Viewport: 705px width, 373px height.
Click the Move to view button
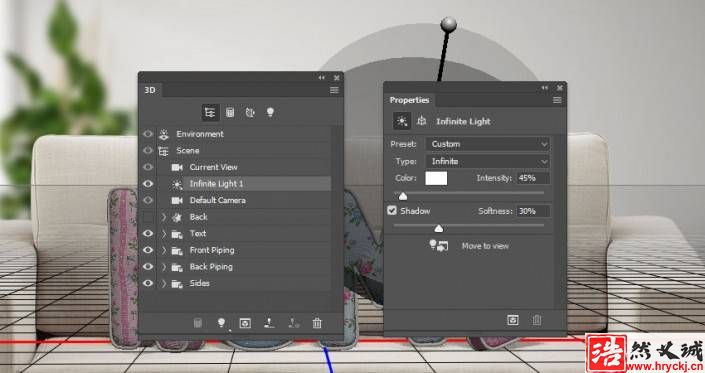pyautogui.click(x=469, y=246)
